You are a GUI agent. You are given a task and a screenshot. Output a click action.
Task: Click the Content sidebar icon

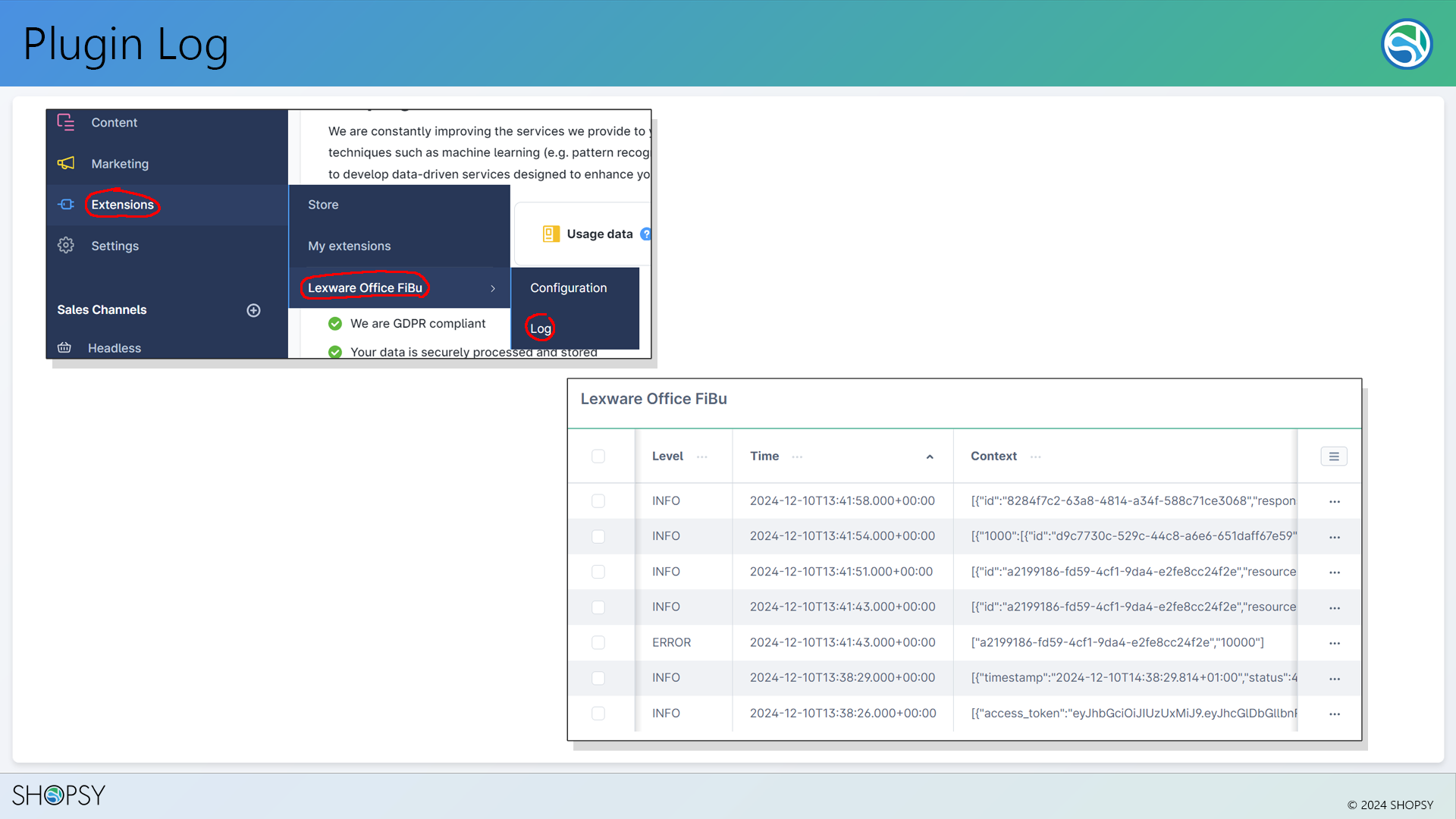(x=66, y=122)
